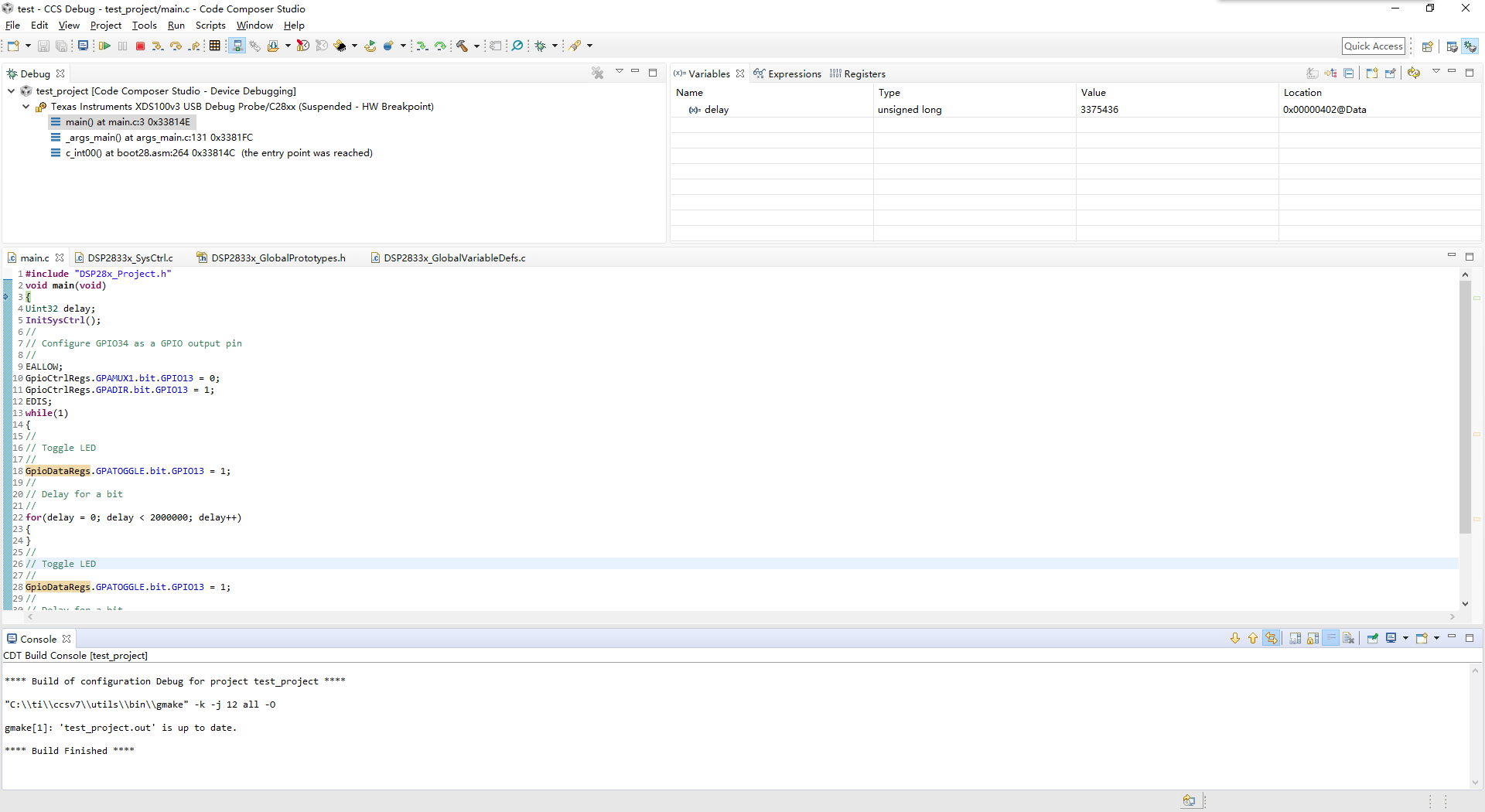Click the down arrow icon in Console toolbar

click(x=1235, y=639)
